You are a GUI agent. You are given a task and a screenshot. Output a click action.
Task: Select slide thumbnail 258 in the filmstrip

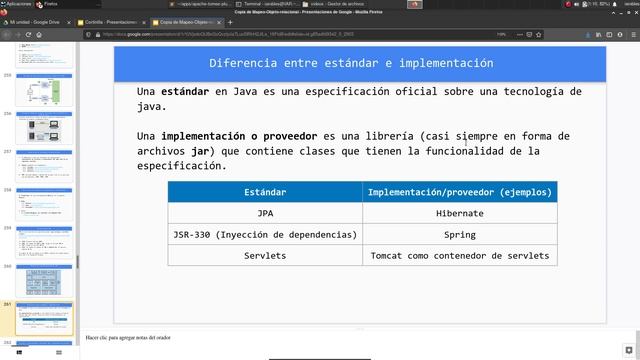point(44,204)
